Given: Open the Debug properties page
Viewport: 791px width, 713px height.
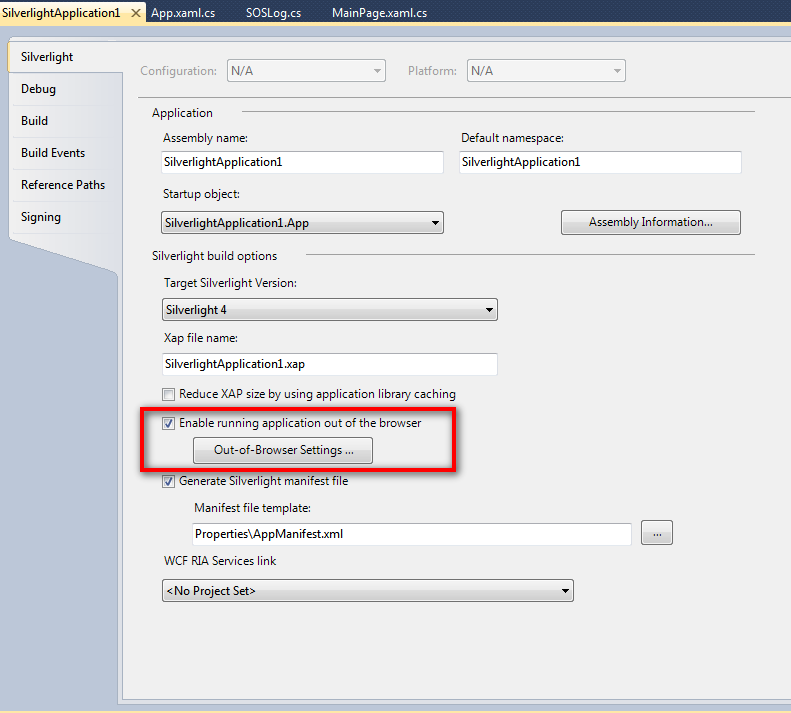Looking at the screenshot, I should pyautogui.click(x=66, y=89).
